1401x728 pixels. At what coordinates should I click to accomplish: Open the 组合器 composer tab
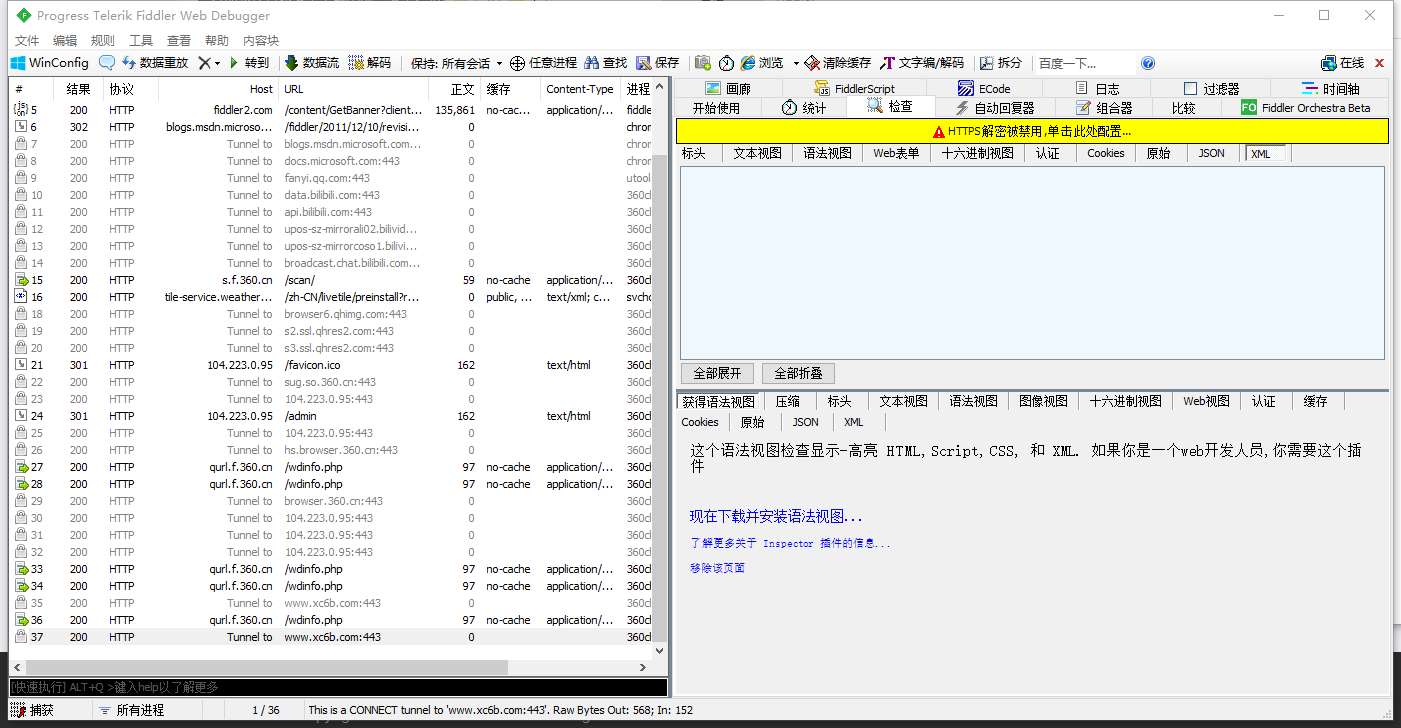pyautogui.click(x=1104, y=108)
